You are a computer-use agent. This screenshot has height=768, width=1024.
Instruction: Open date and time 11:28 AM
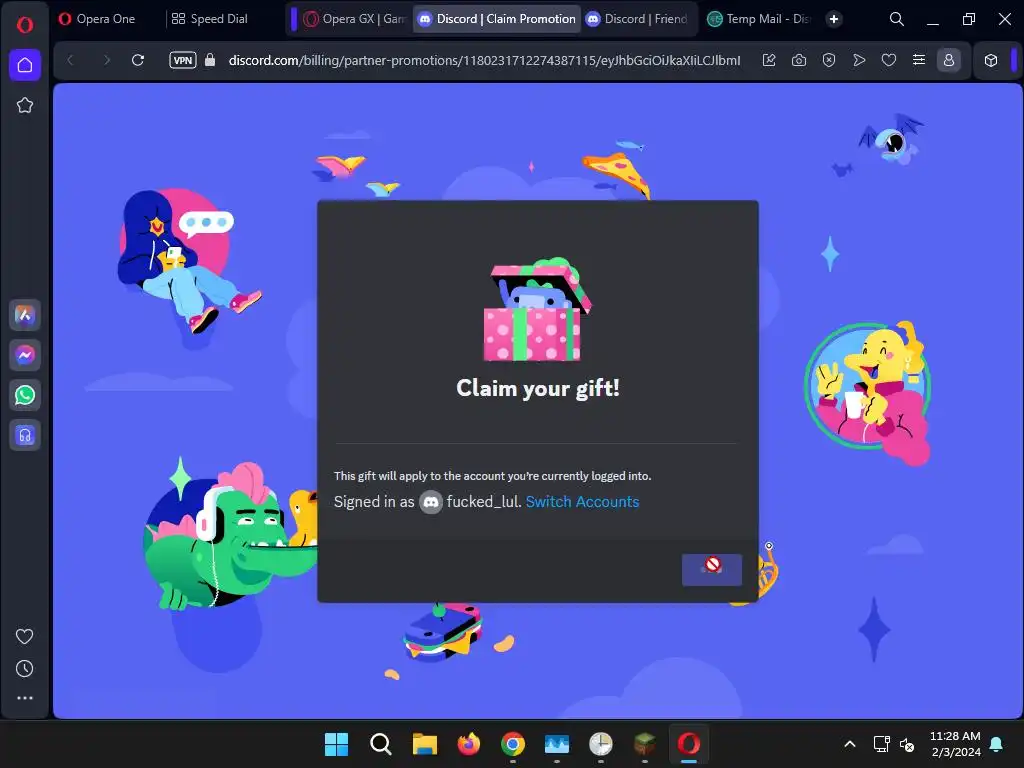point(955,744)
